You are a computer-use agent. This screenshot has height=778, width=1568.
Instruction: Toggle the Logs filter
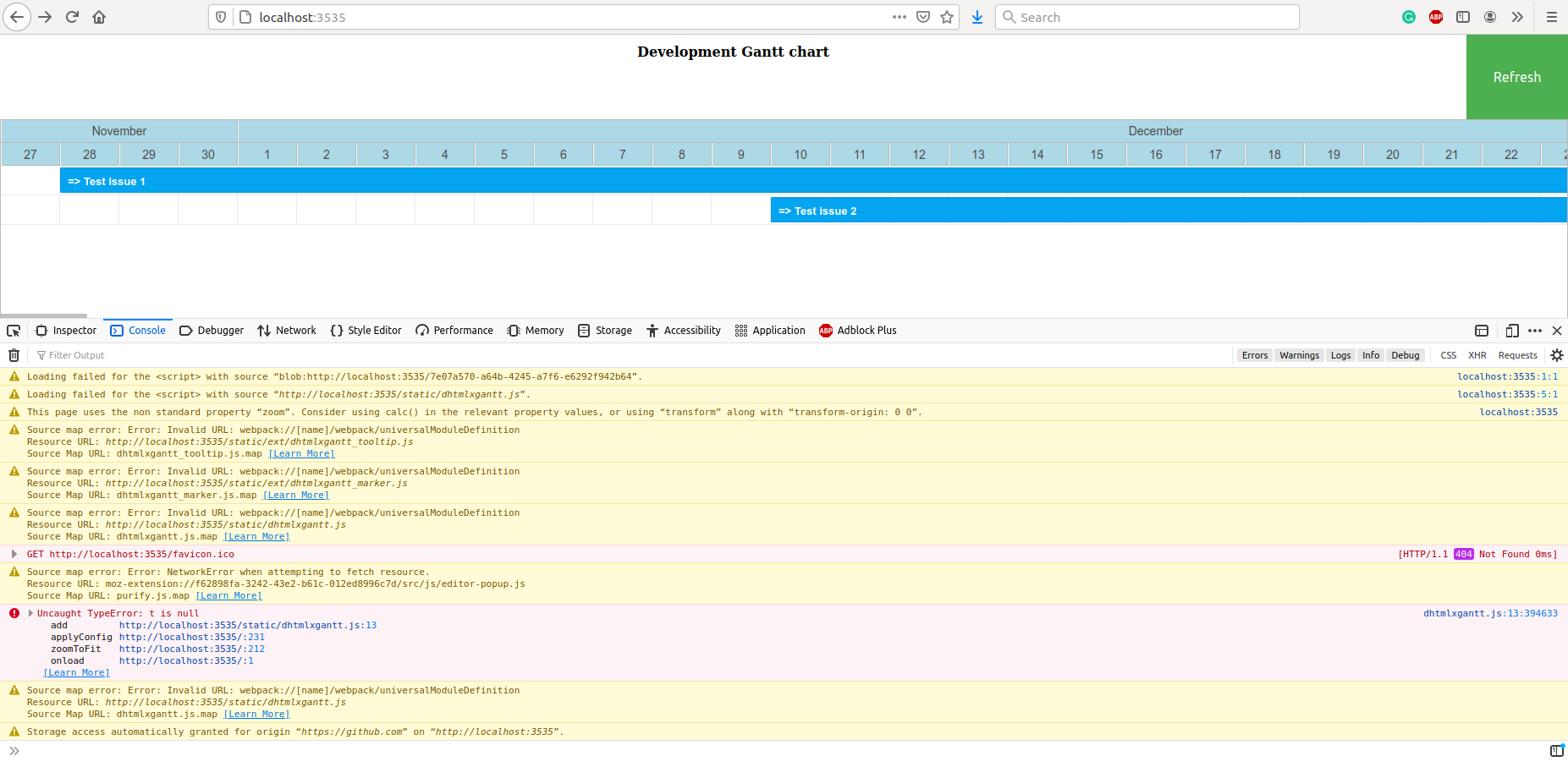pos(1340,355)
